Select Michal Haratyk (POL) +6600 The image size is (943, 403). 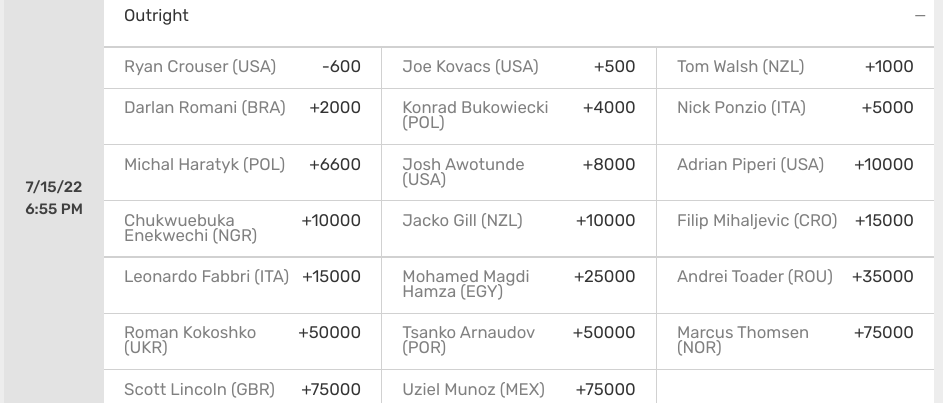click(x=242, y=173)
